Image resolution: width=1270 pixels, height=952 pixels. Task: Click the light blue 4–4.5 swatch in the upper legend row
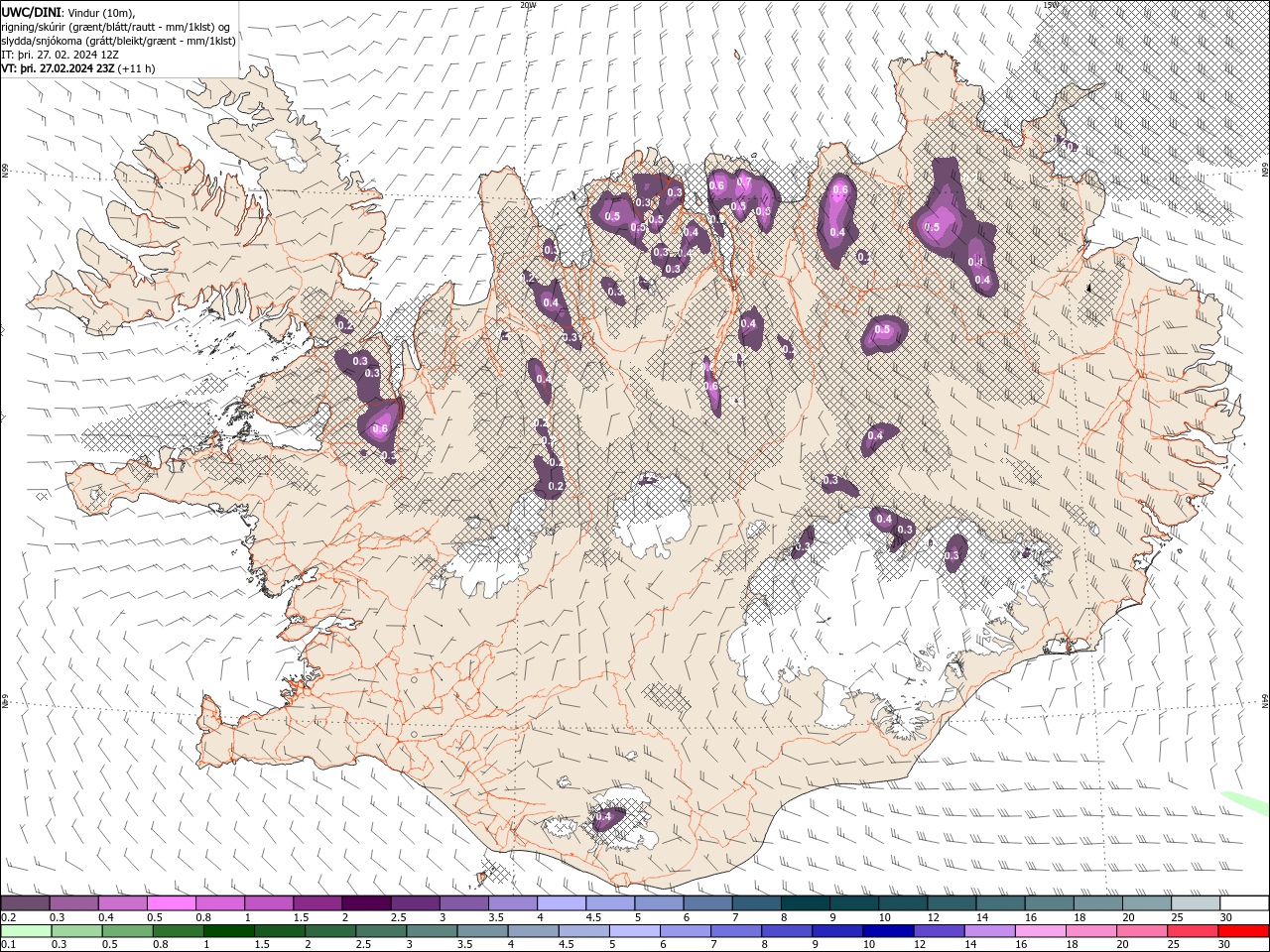tap(560, 903)
